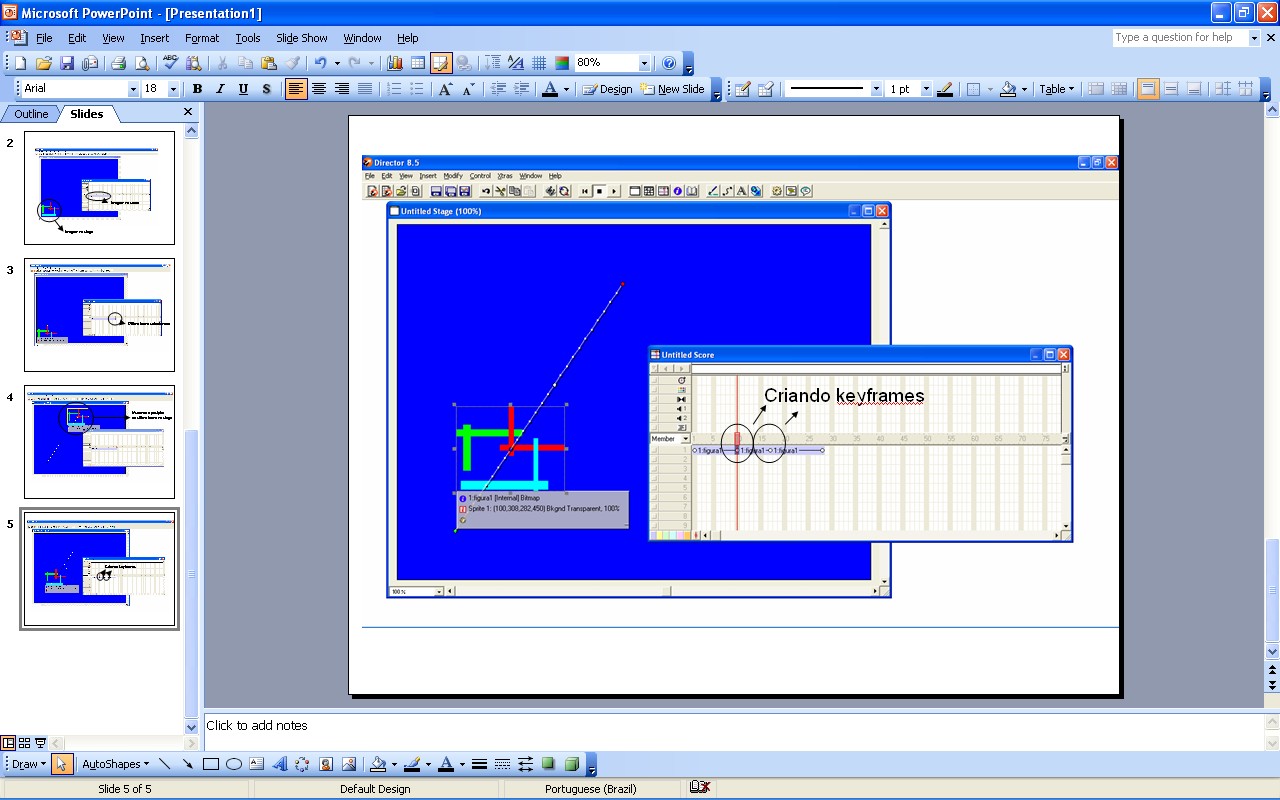Toggle underline formatting
This screenshot has width=1280, height=800.
(x=243, y=89)
